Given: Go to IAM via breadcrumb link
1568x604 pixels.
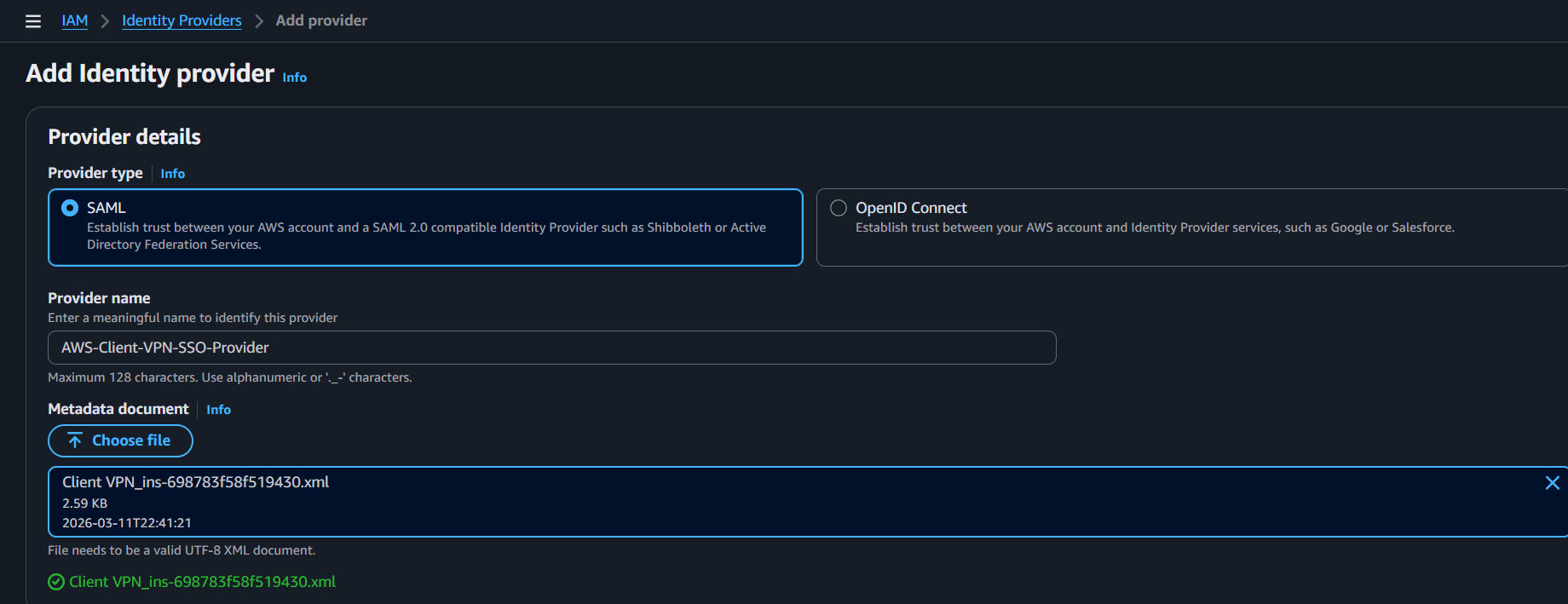Looking at the screenshot, I should point(75,20).
